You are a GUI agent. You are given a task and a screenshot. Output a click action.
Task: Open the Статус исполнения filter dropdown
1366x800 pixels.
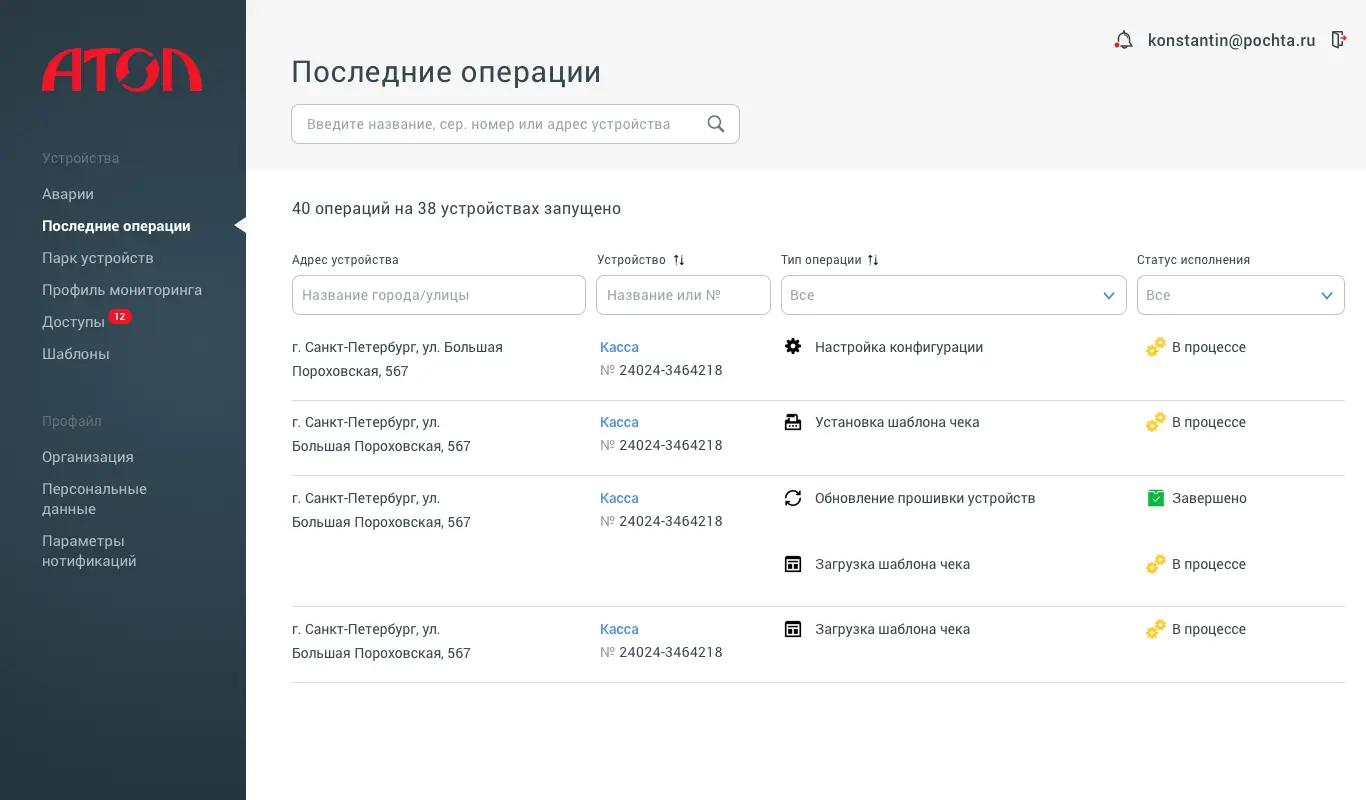[1240, 295]
